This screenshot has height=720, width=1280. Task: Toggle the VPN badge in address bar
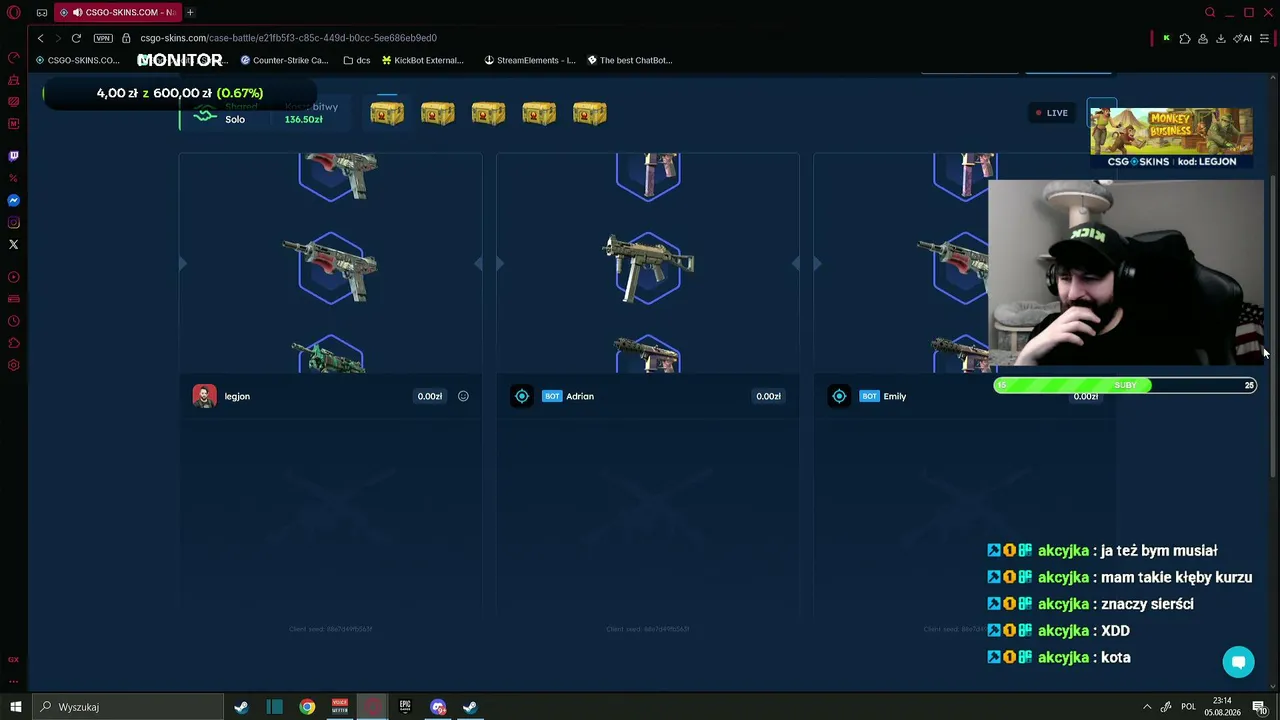[x=103, y=38]
